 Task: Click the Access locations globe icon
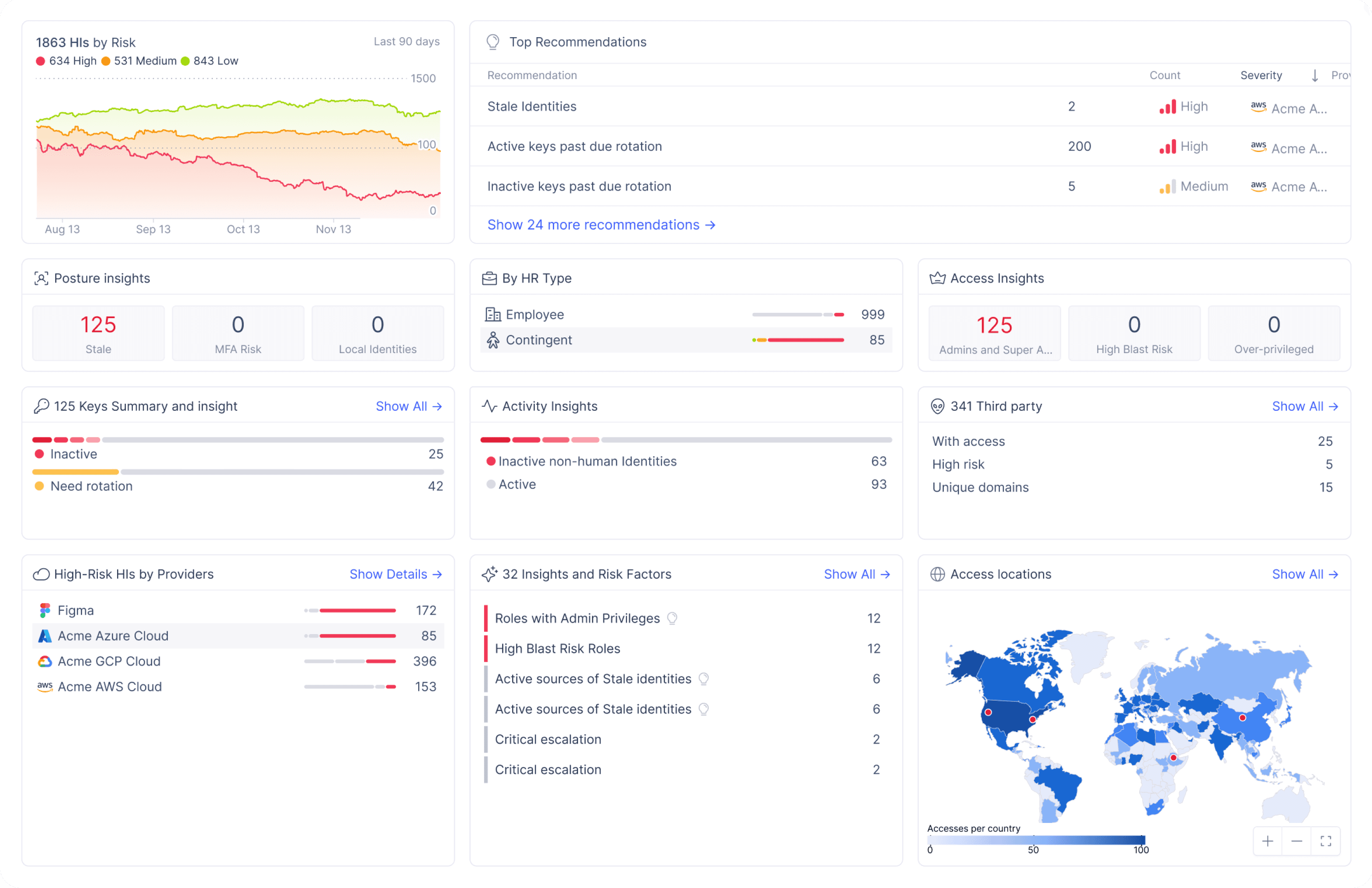pos(937,574)
